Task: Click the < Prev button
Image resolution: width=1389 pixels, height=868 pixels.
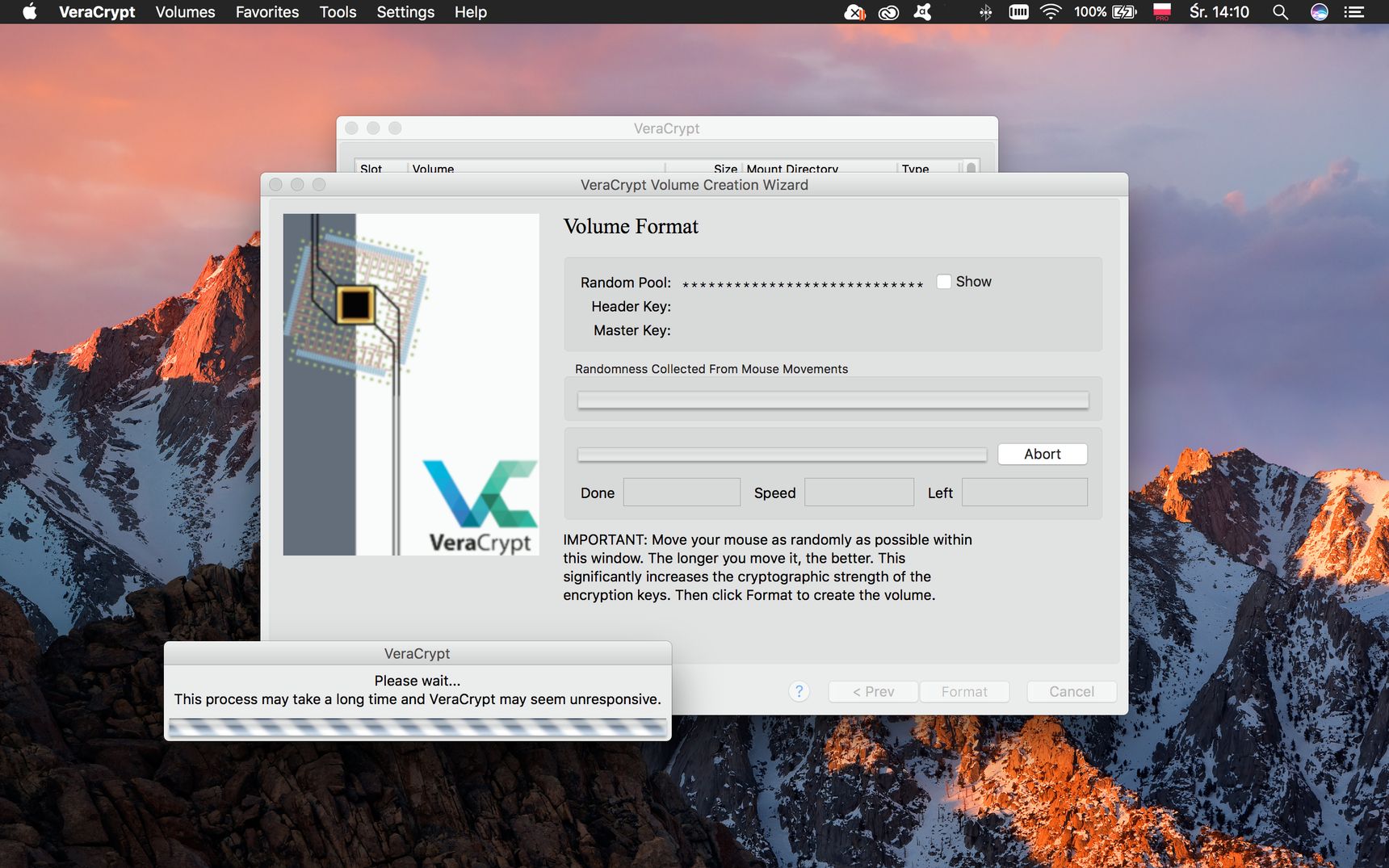Action: tap(874, 692)
